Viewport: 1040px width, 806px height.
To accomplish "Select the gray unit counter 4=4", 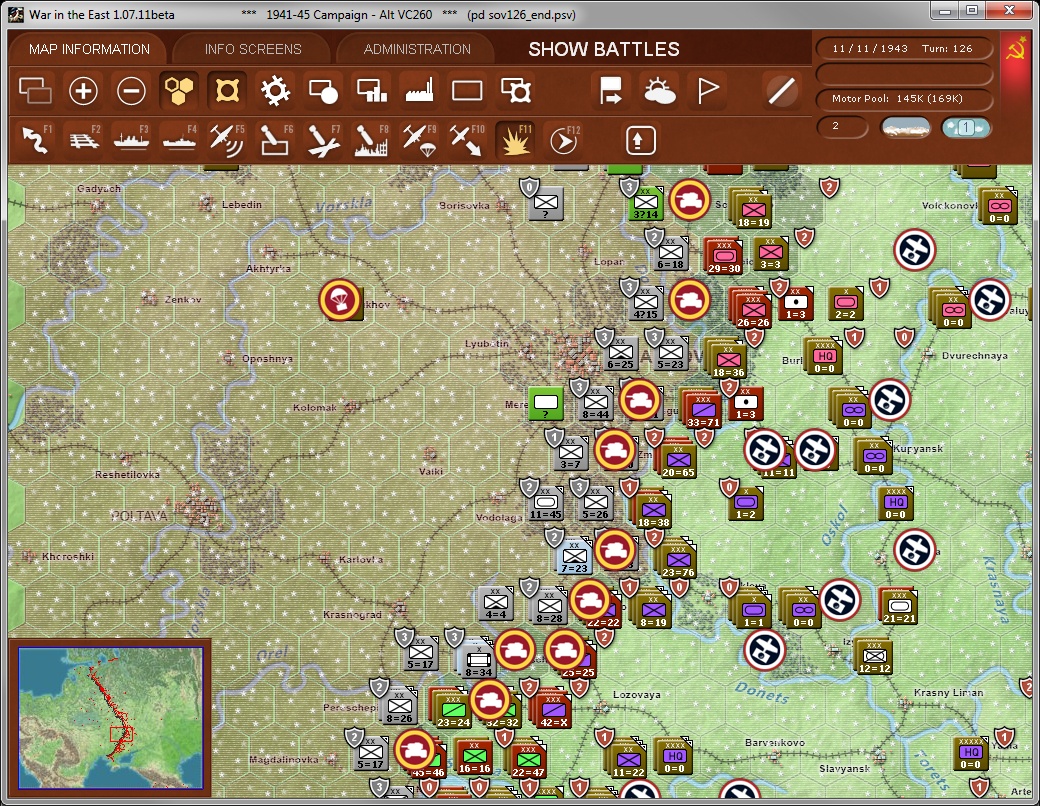I will [x=496, y=604].
